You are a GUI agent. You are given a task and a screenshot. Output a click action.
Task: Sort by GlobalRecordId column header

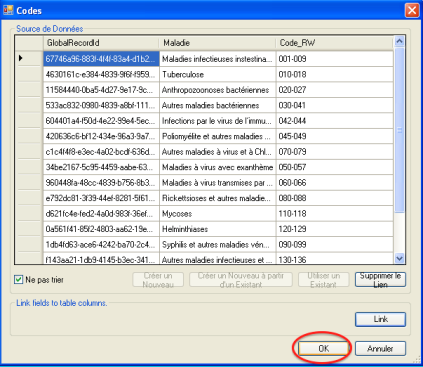[101, 43]
